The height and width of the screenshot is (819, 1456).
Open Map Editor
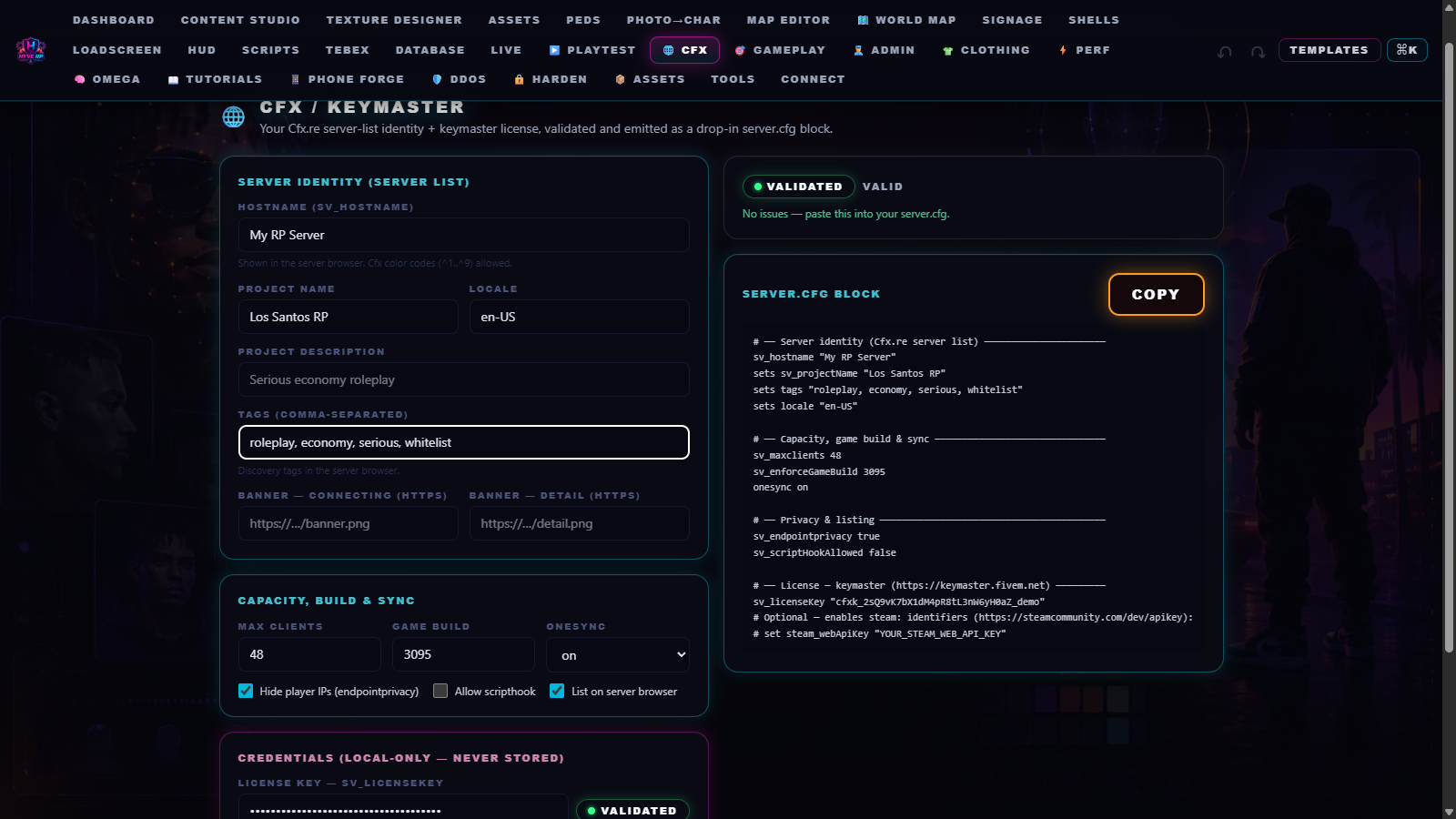[788, 20]
